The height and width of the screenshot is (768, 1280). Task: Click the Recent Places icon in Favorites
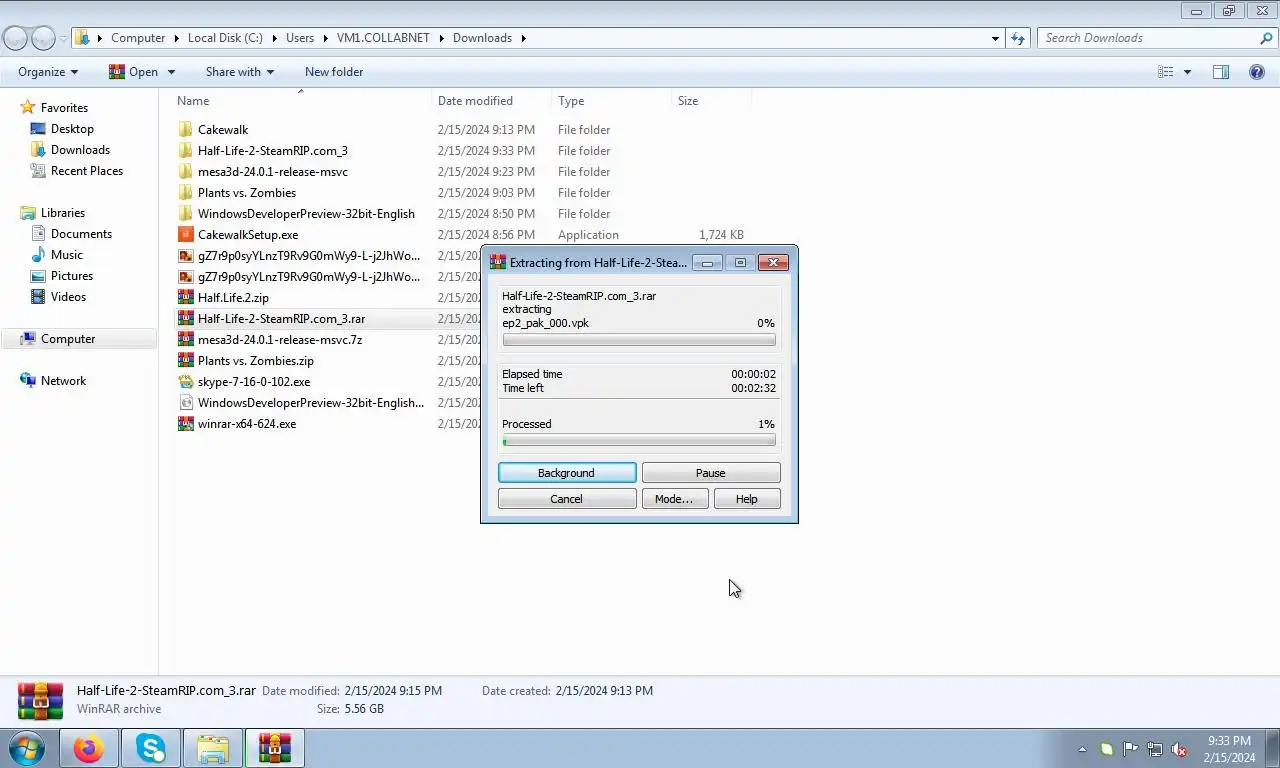pos(38,170)
